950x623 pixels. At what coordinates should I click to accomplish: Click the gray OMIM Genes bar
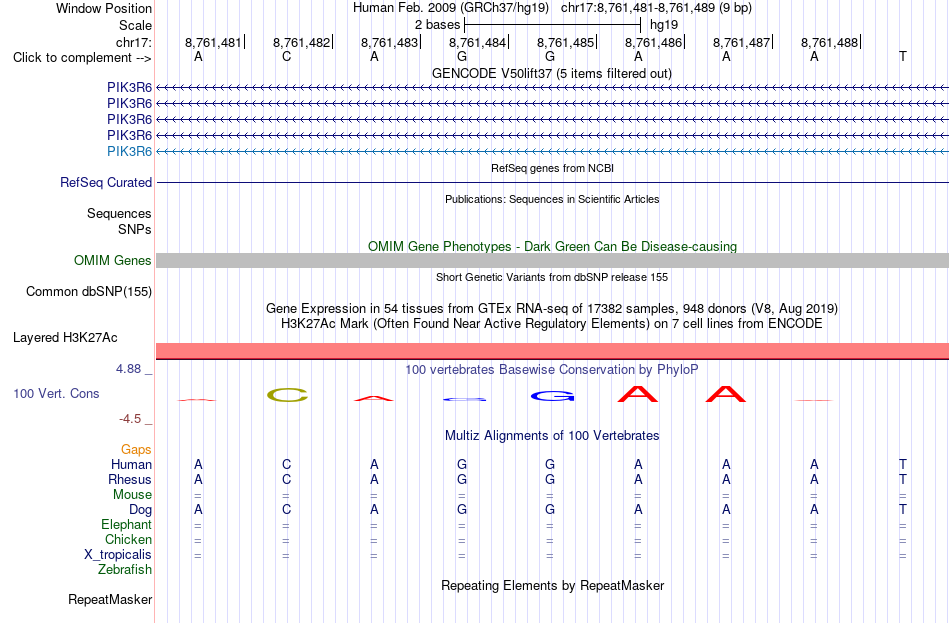(x=553, y=261)
